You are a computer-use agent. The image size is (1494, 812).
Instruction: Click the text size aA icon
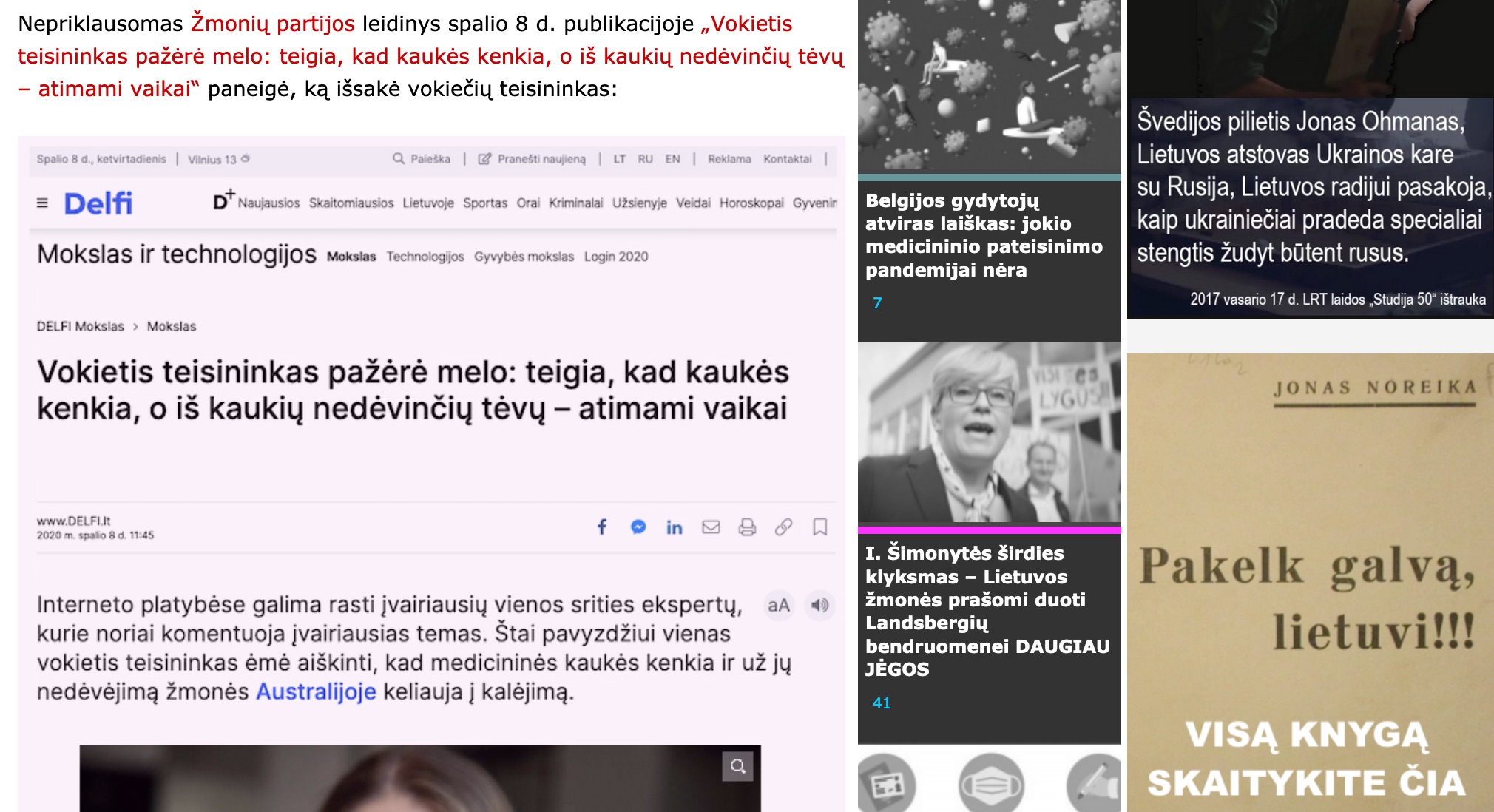778,605
